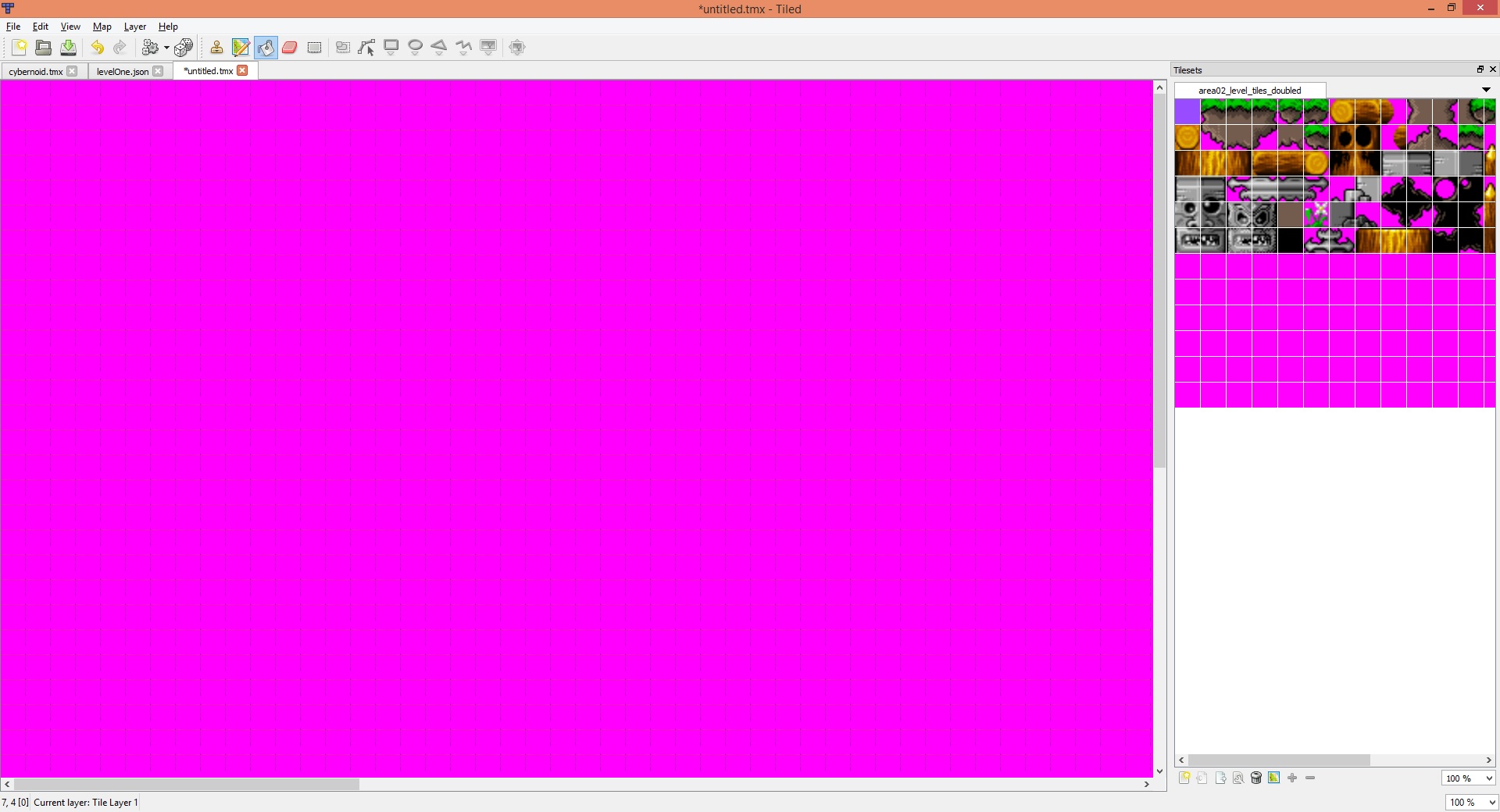Click 'Current layer: Tile Layer 1' status text
The height and width of the screenshot is (812, 1500).
coord(86,803)
